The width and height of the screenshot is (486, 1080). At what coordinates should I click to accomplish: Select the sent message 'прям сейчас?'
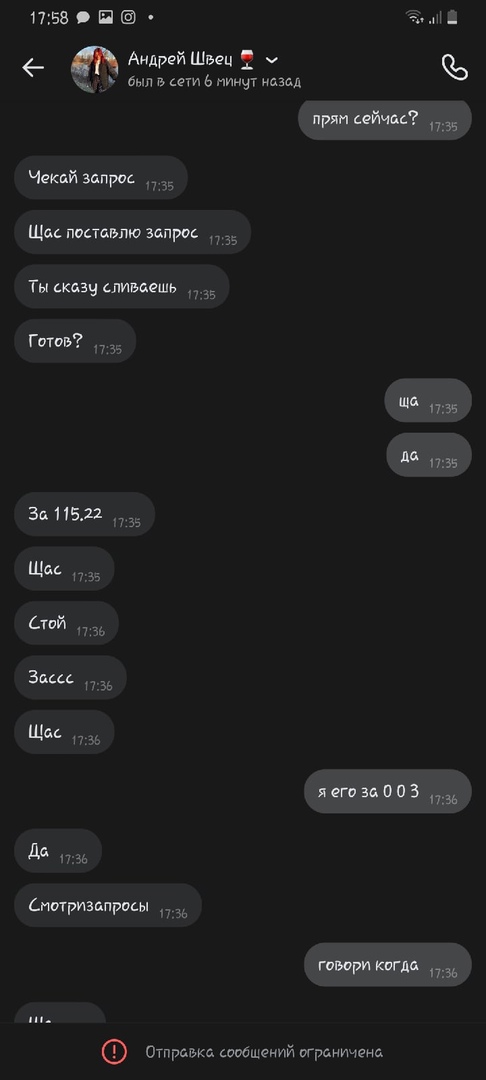pyautogui.click(x=385, y=119)
